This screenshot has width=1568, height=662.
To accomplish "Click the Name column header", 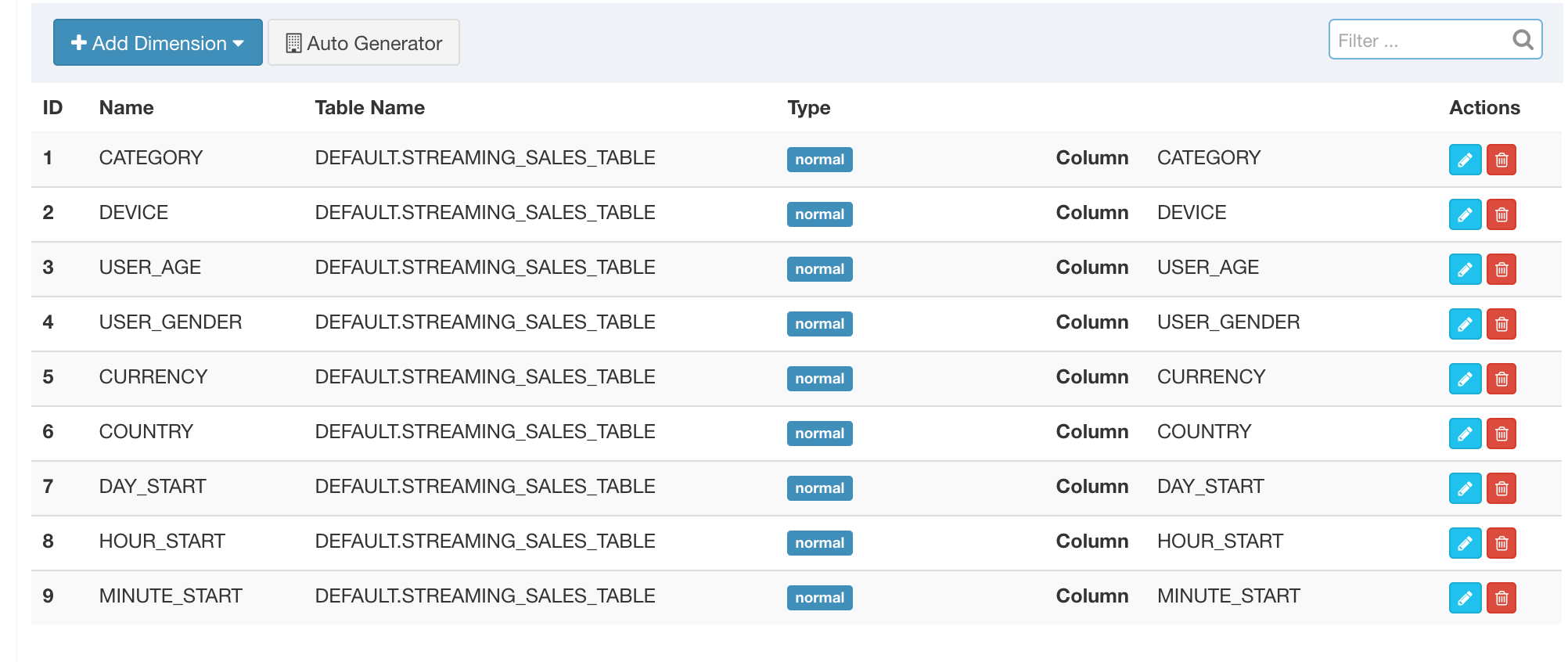I will pyautogui.click(x=126, y=108).
